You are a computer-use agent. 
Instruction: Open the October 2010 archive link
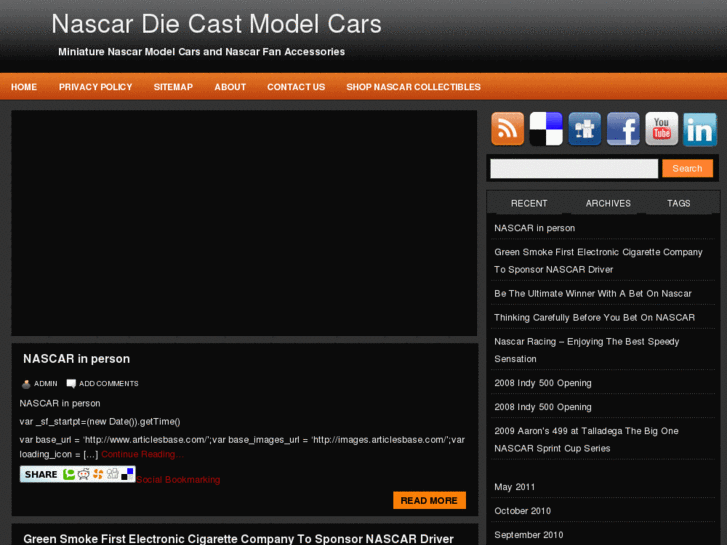pyautogui.click(x=522, y=511)
